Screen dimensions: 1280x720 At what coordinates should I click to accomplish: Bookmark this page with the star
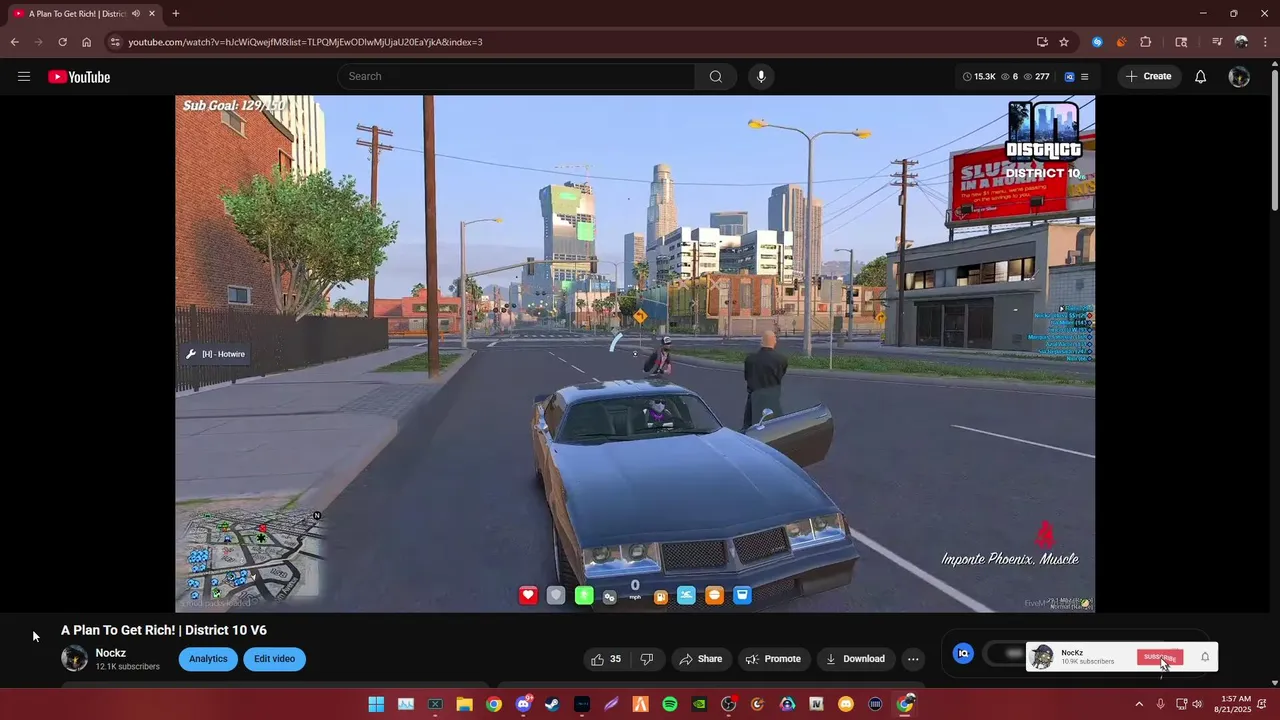[x=1064, y=42]
